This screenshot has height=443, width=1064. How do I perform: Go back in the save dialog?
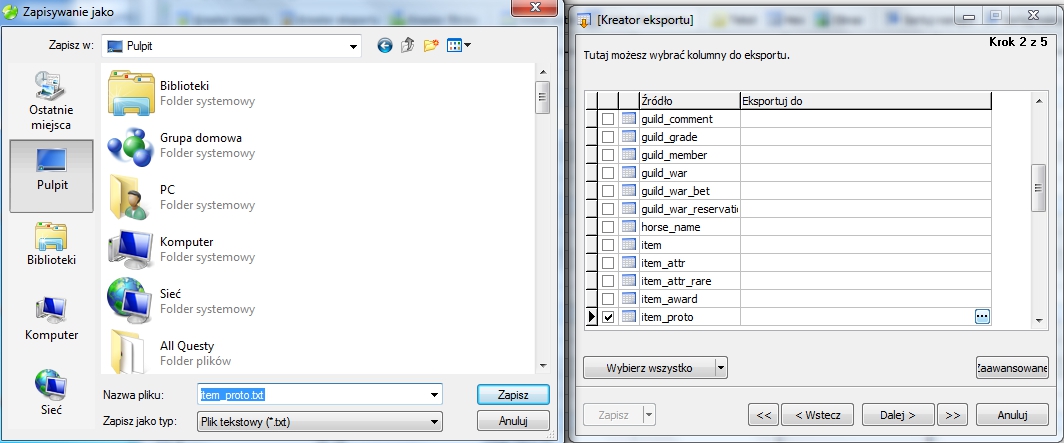point(385,46)
